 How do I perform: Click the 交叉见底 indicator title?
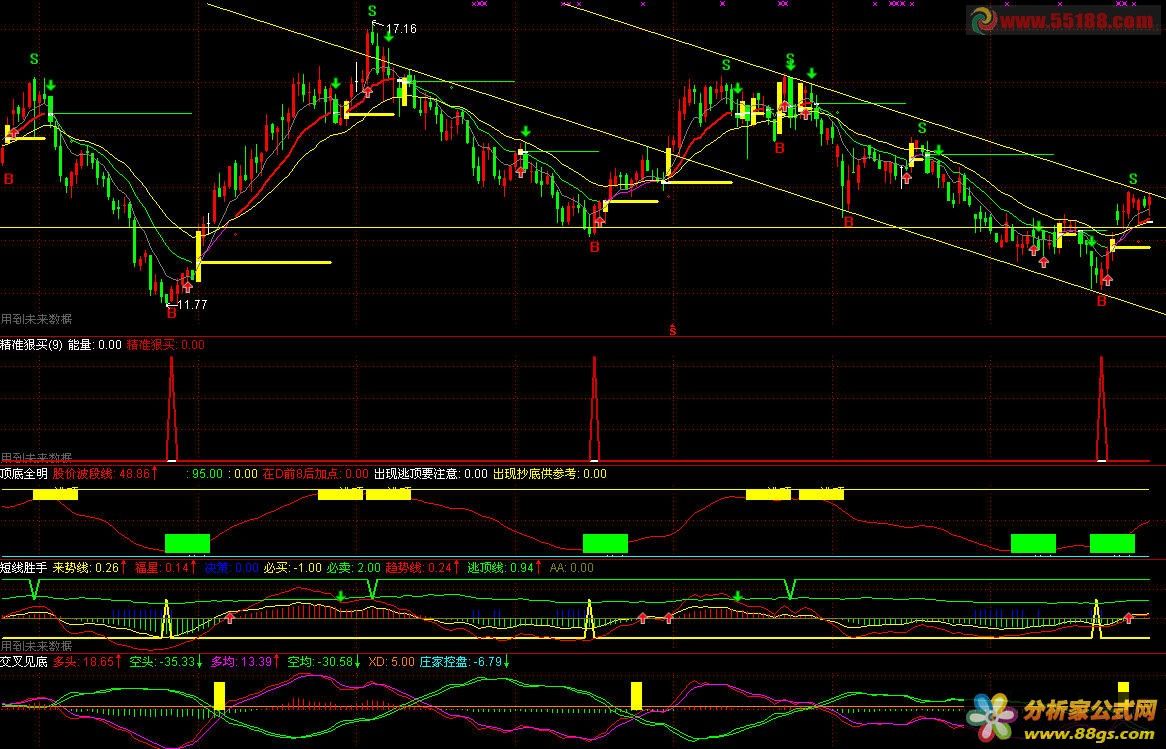click(24, 661)
